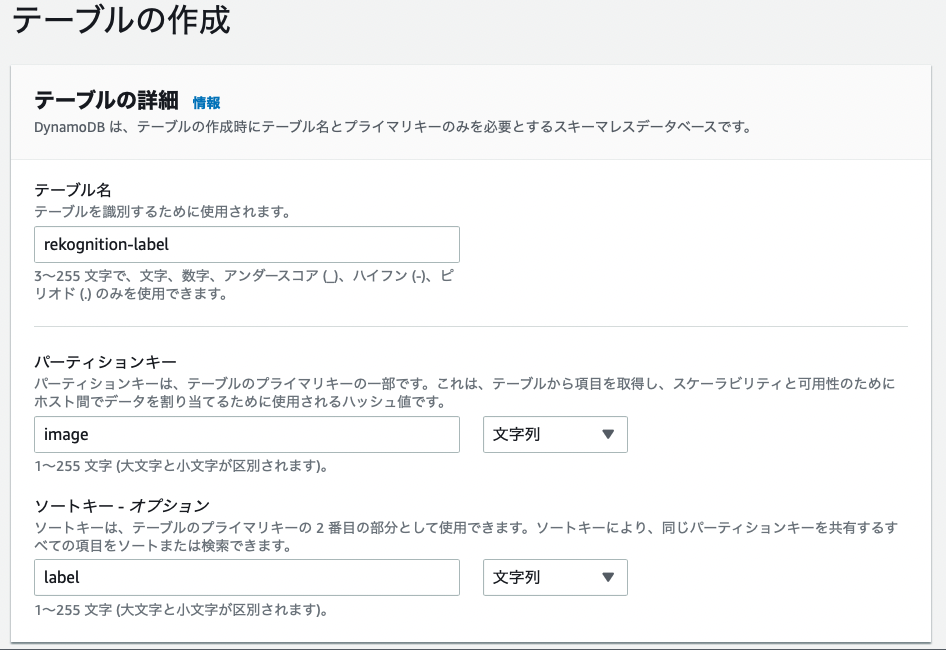The height and width of the screenshot is (650, 946).
Task: Click the arrow icon of the partition key type selector
Action: pos(608,435)
